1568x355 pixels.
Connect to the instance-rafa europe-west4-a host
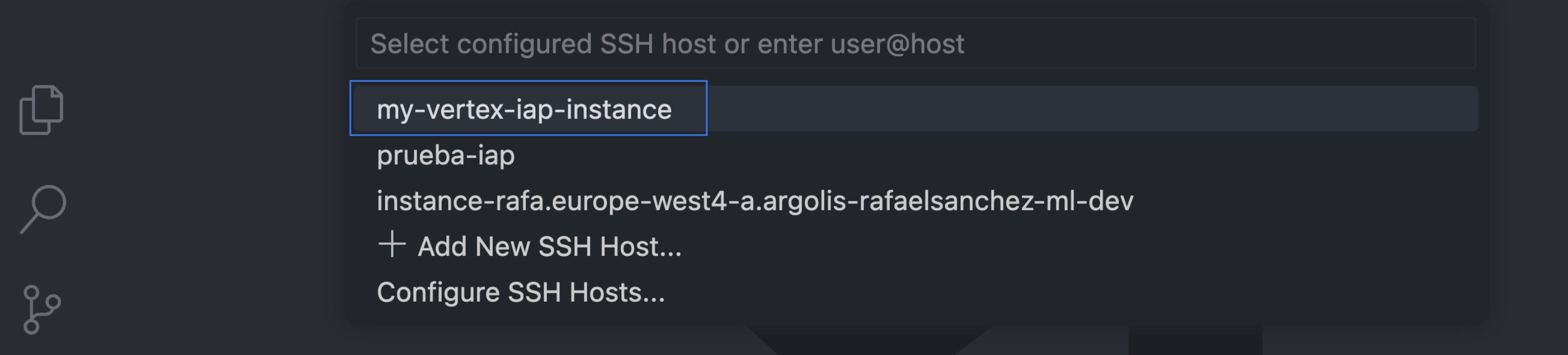[x=755, y=200]
